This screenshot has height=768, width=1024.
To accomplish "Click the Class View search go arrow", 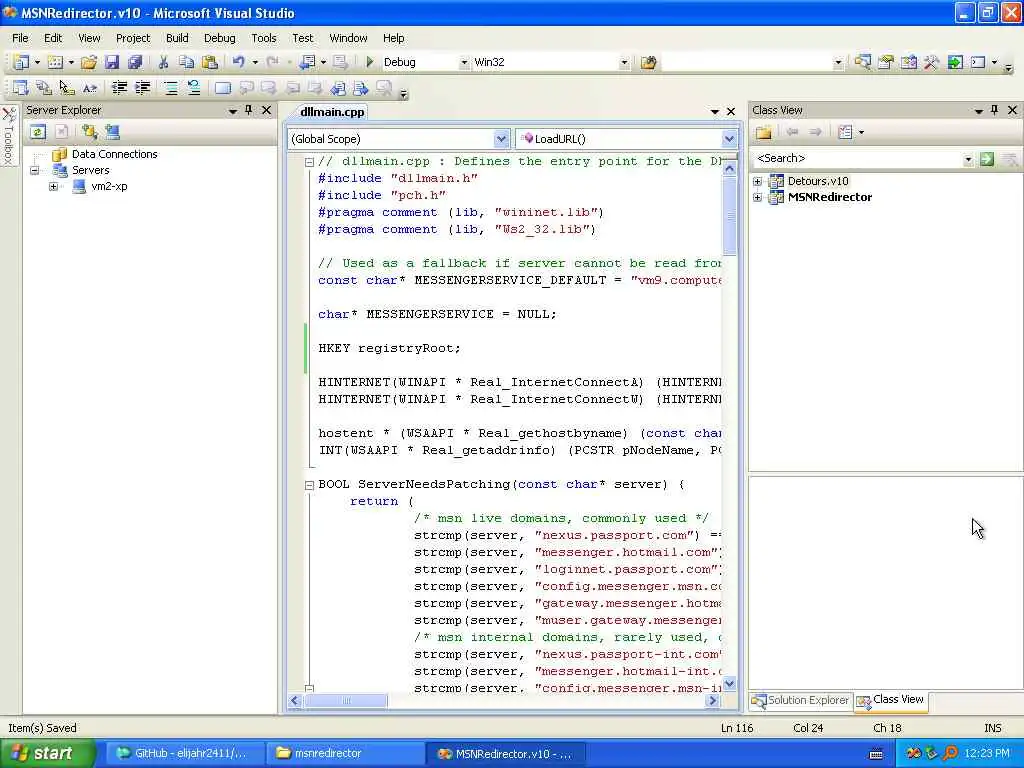I will pos(987,159).
